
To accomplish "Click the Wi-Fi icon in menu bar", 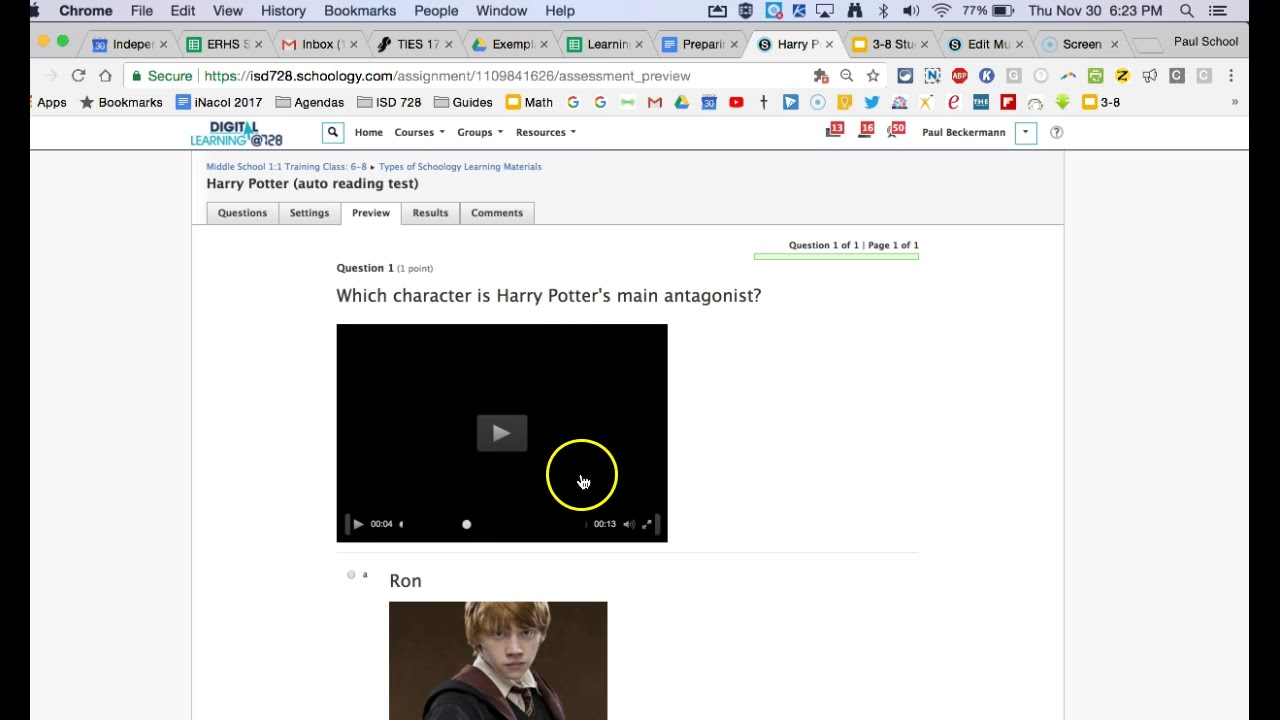I will pos(941,11).
